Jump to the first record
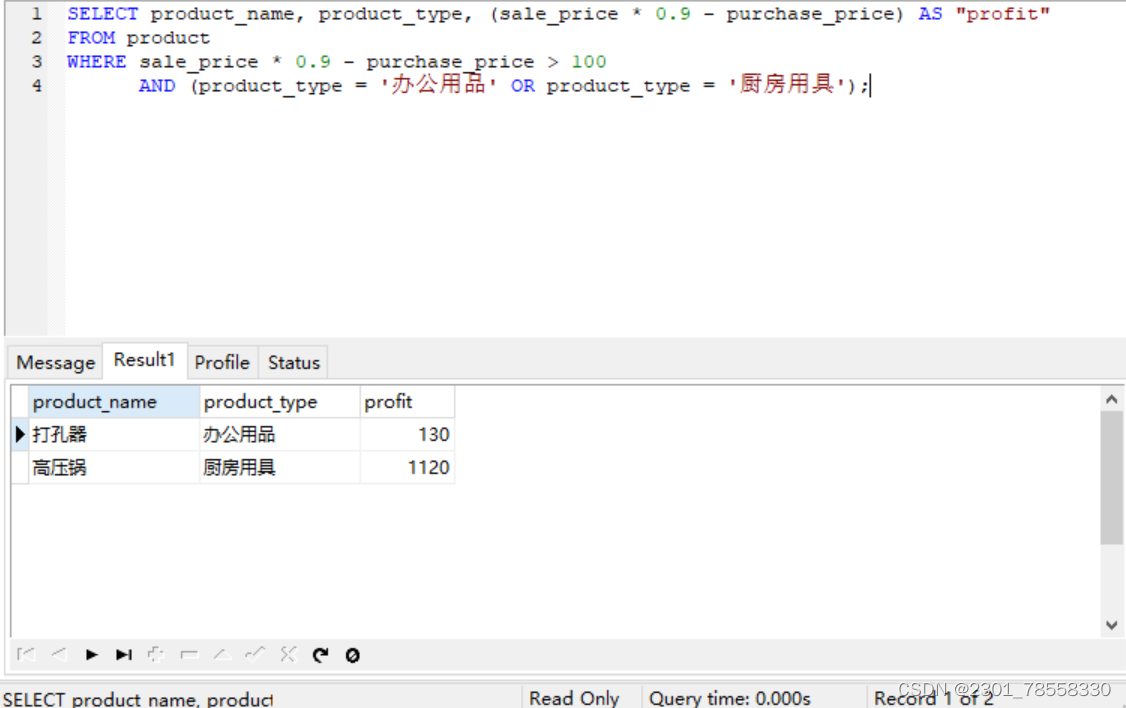The image size is (1126, 708). (26, 655)
